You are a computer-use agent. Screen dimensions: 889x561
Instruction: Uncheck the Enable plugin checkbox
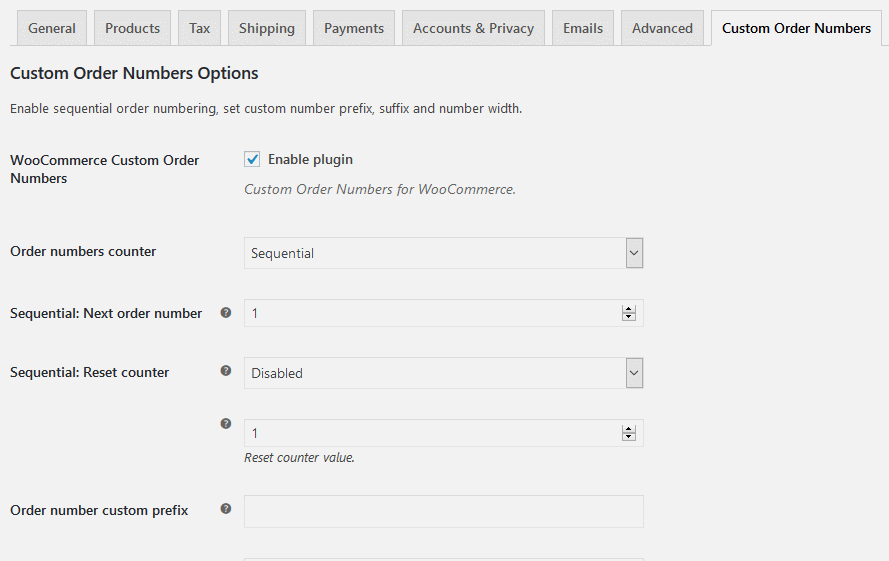click(253, 160)
